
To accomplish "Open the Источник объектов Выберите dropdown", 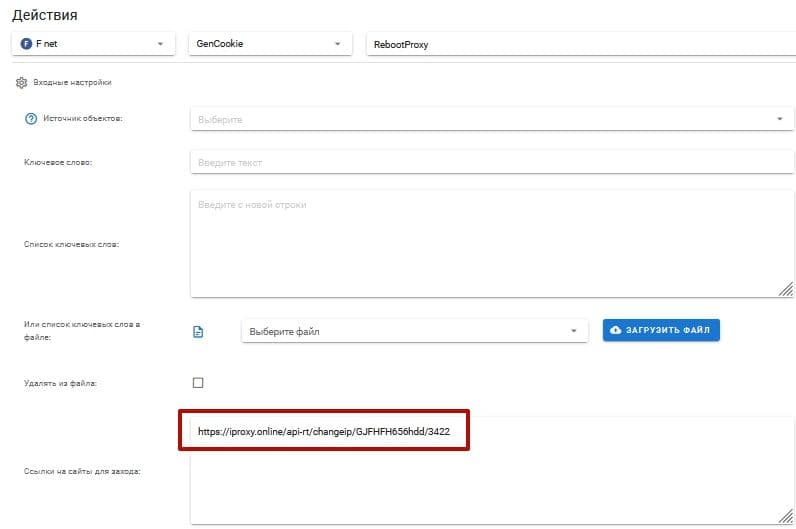I will point(779,119).
